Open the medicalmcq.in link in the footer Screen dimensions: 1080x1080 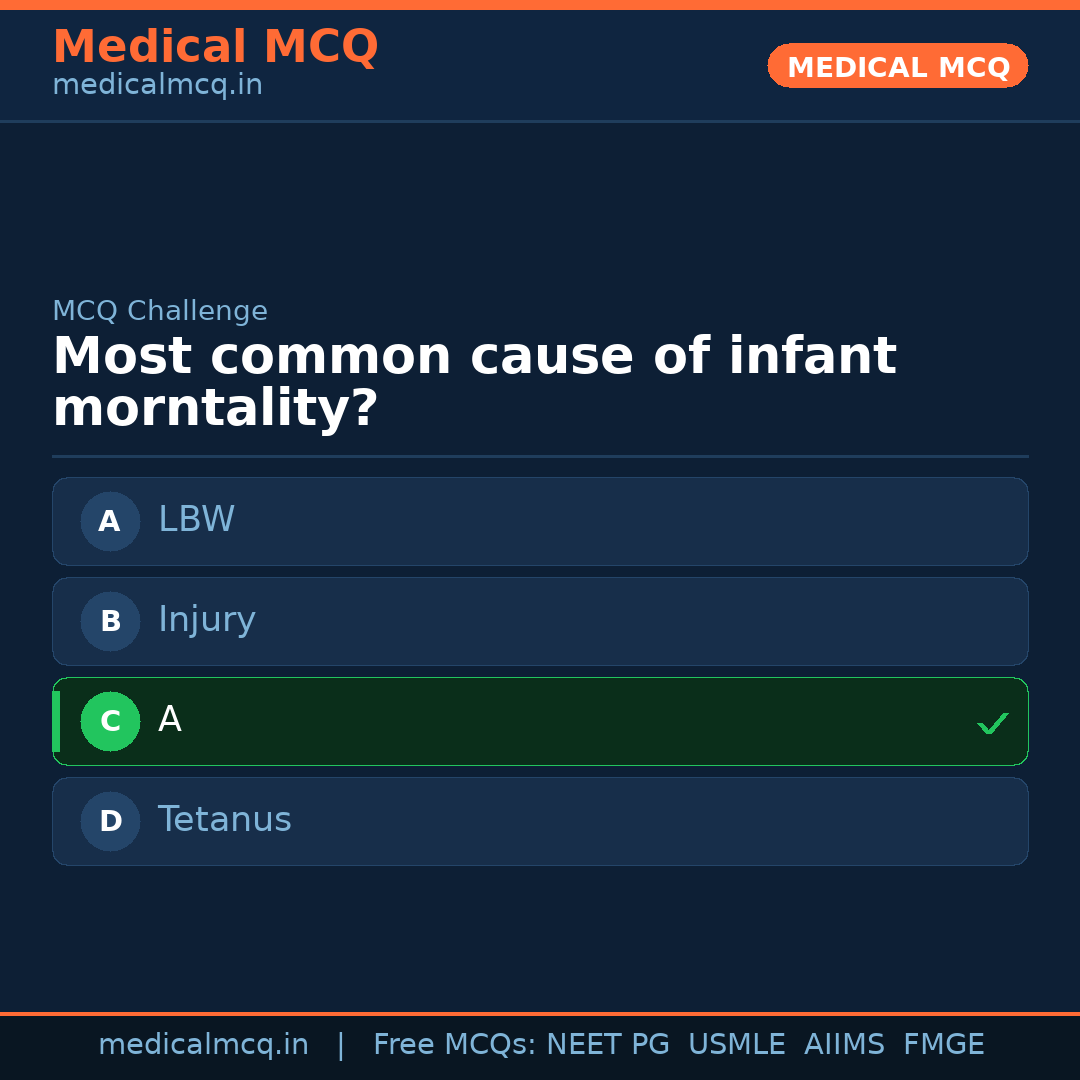(x=204, y=1044)
